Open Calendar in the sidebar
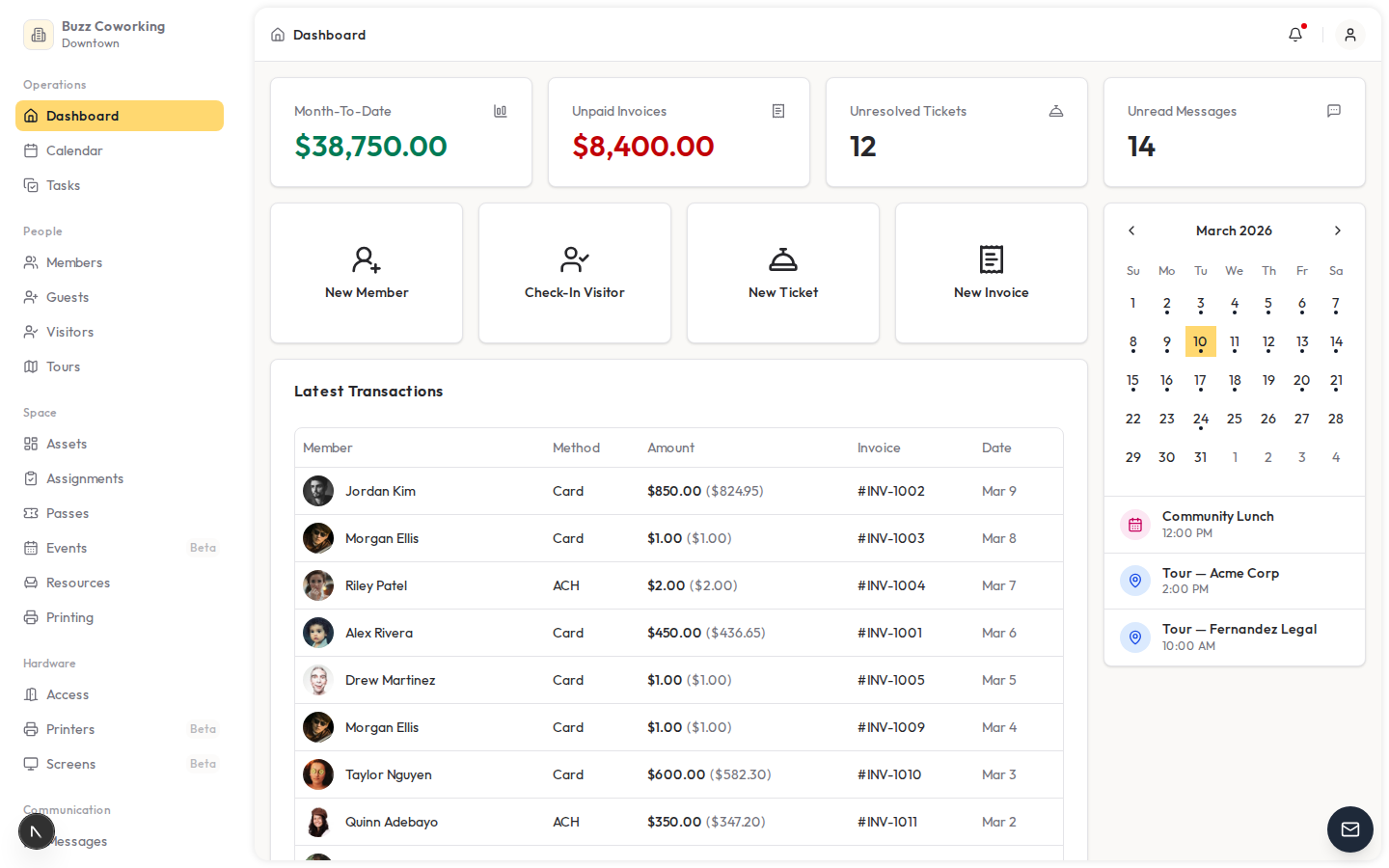This screenshot has width=1389, height=868. pyautogui.click(x=74, y=150)
